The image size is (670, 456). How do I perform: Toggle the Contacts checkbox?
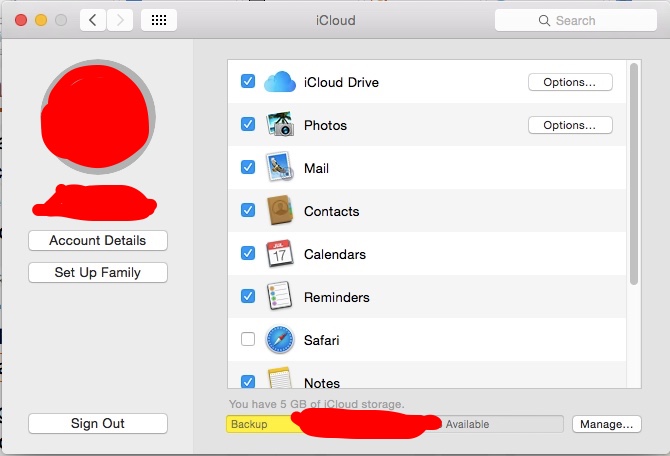pyautogui.click(x=248, y=210)
